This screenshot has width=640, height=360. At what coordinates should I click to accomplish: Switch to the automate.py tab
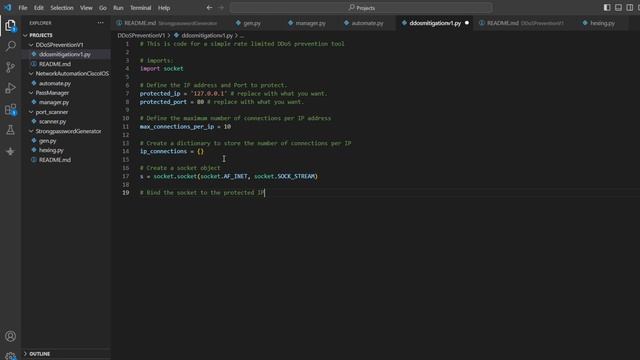pyautogui.click(x=367, y=23)
